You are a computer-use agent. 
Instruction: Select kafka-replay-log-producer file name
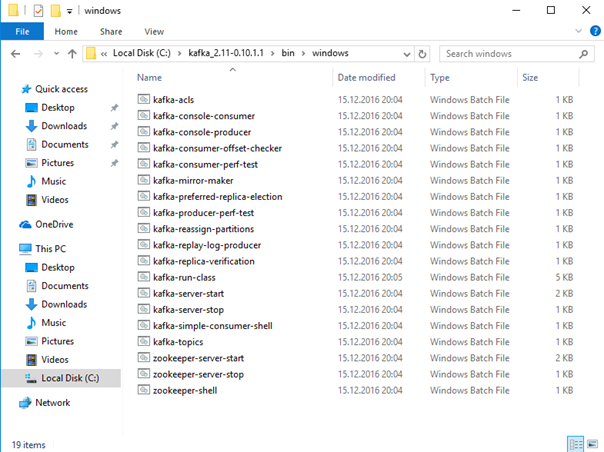tap(207, 245)
